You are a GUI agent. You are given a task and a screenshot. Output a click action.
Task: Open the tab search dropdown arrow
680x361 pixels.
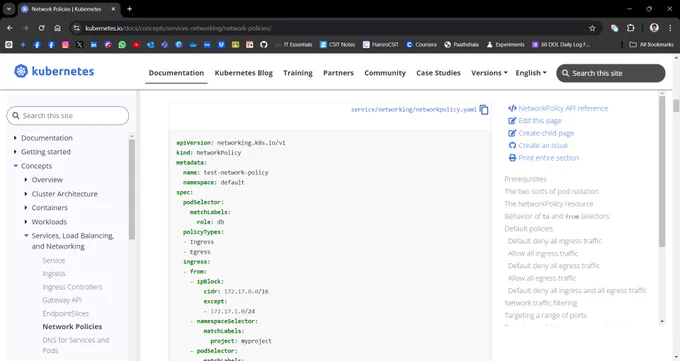click(9, 9)
